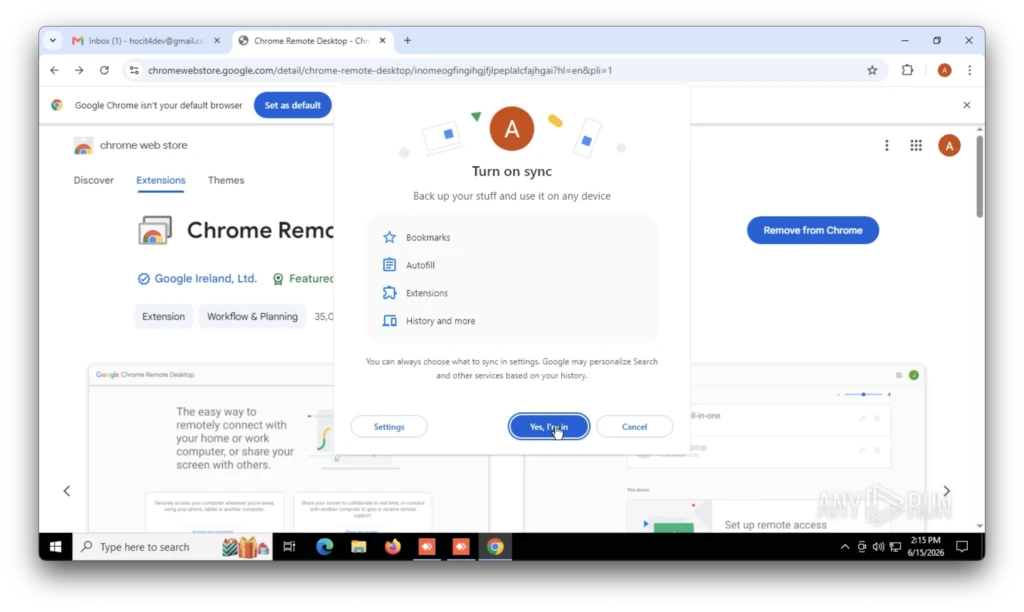Screen dimensions: 1024x612
Task: Click the chrome web store logo
Action: 131,146
